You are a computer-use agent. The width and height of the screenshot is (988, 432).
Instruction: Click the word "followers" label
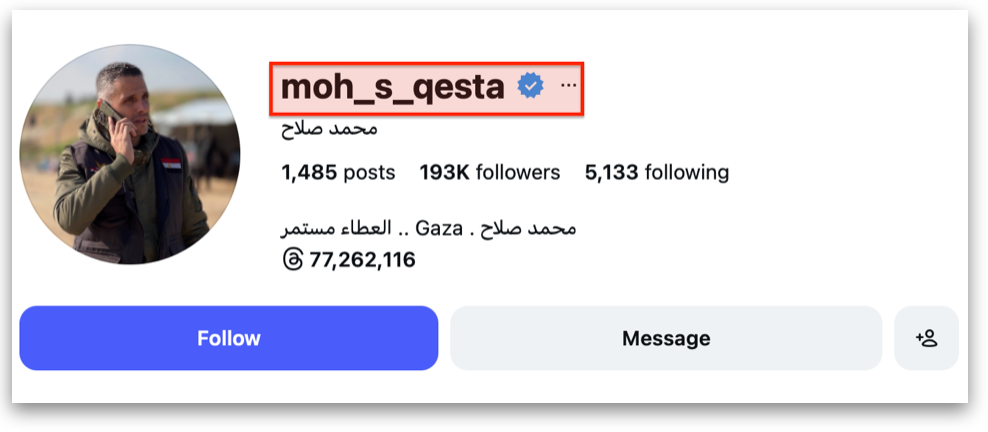518,173
